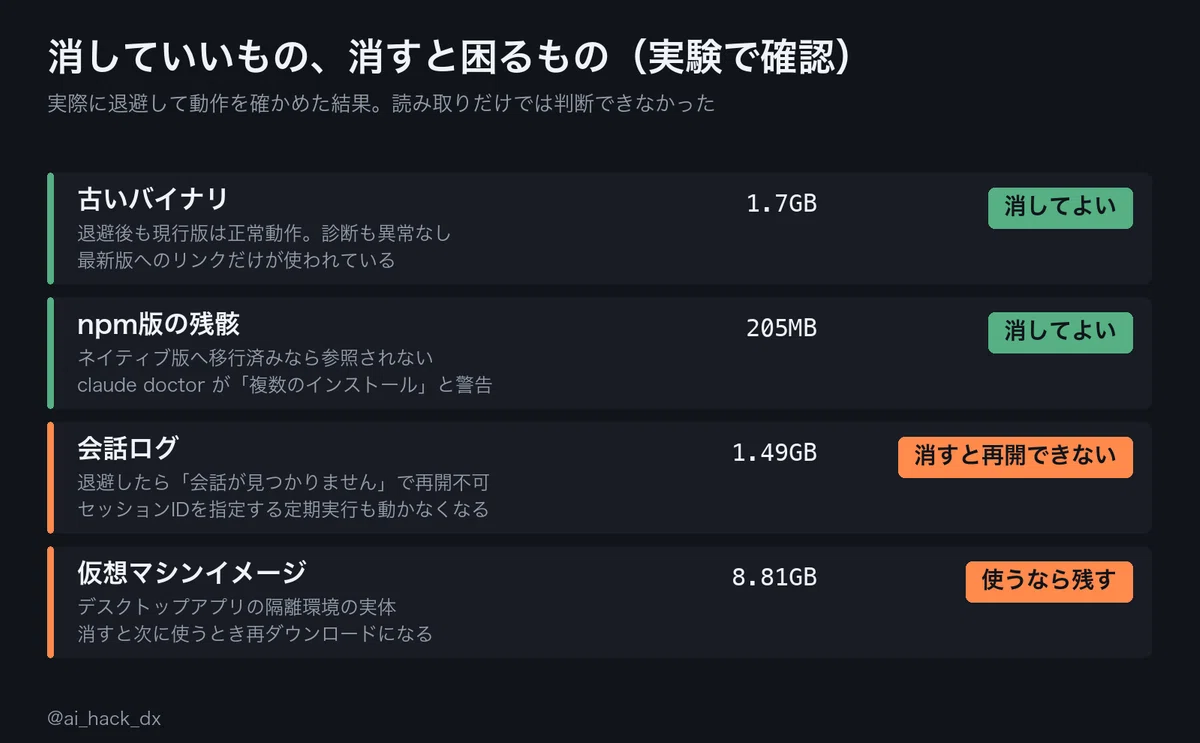This screenshot has width=1200, height=743.
Task: Select the 1.49GB size value
Action: pyautogui.click(x=774, y=453)
